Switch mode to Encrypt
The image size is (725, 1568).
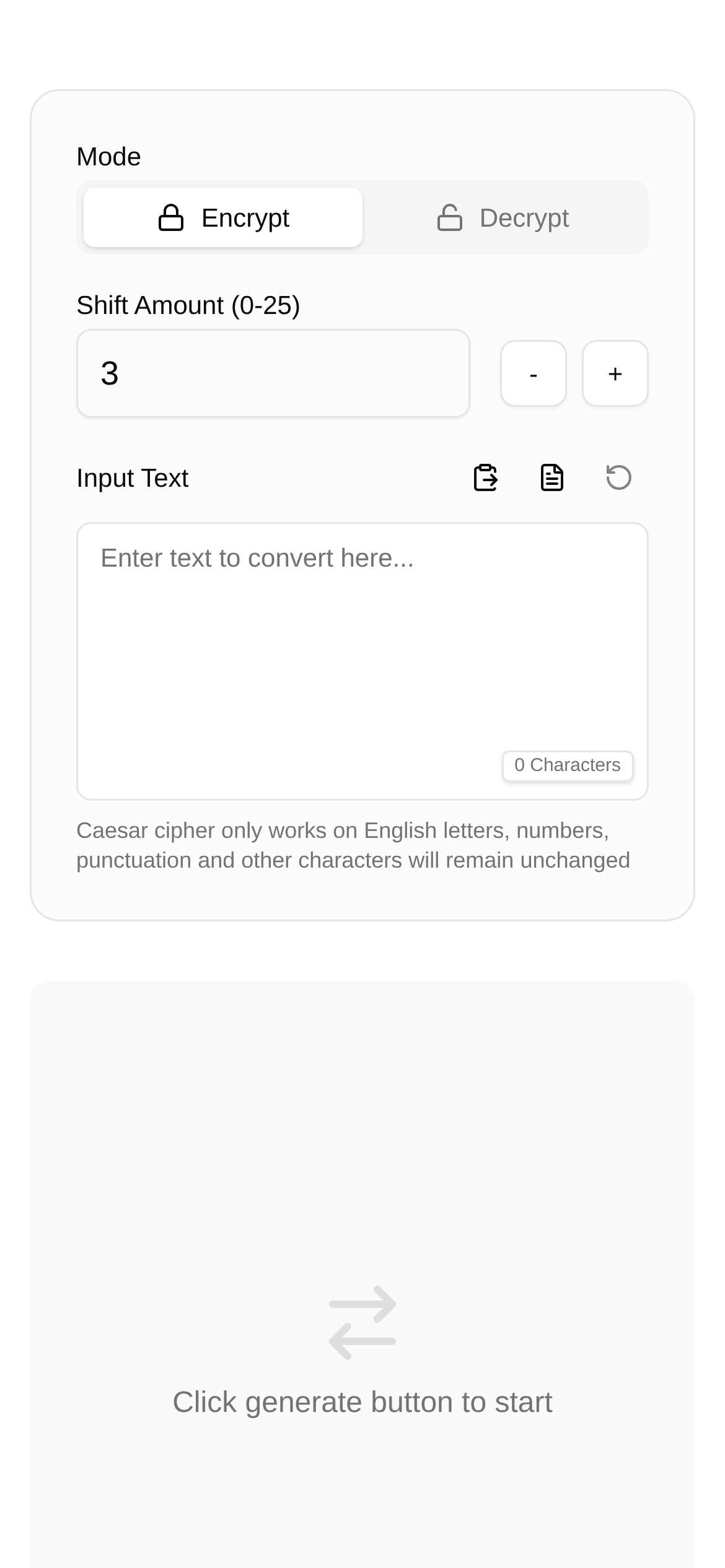point(223,217)
